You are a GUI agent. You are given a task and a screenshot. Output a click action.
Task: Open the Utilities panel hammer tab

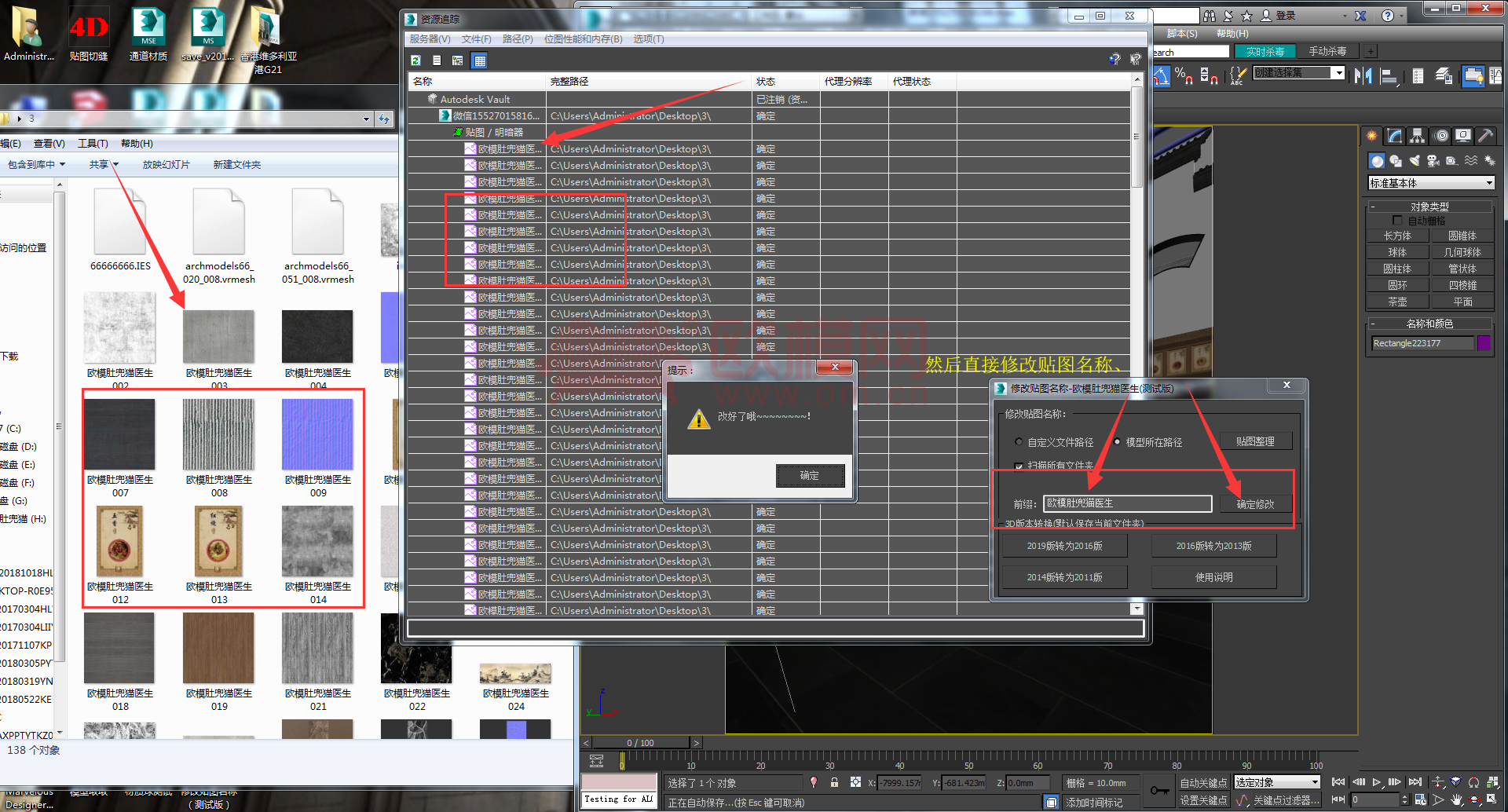click(x=1484, y=136)
